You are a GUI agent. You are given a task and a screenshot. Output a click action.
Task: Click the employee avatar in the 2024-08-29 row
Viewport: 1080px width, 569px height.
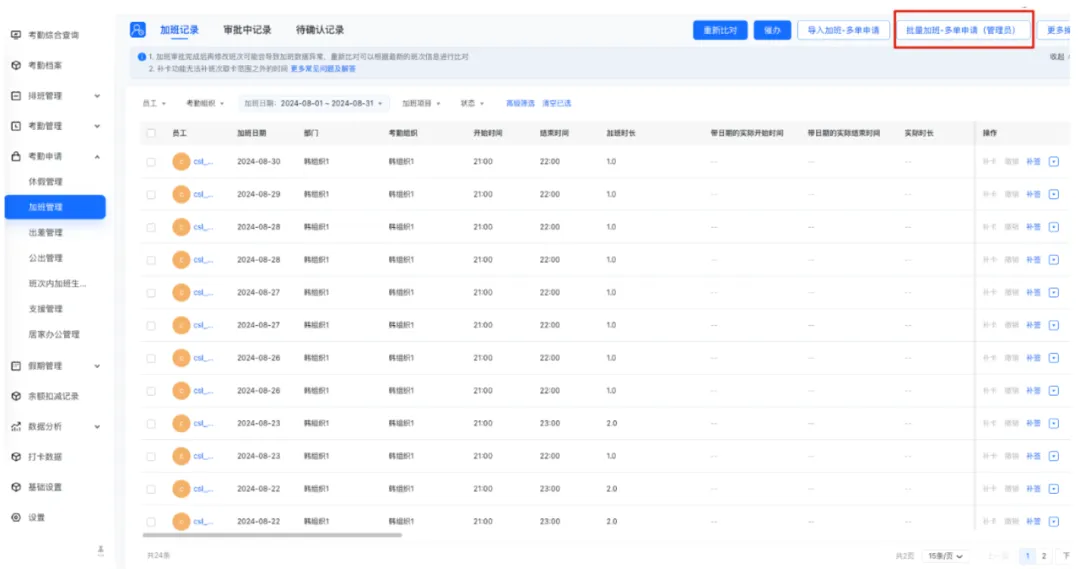pos(181,194)
